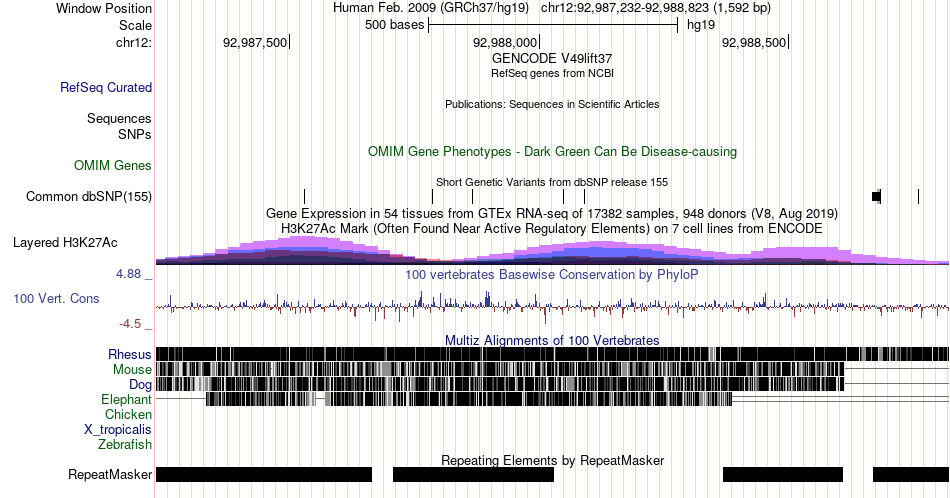
Task: Click the Scale label
Action: (136, 25)
